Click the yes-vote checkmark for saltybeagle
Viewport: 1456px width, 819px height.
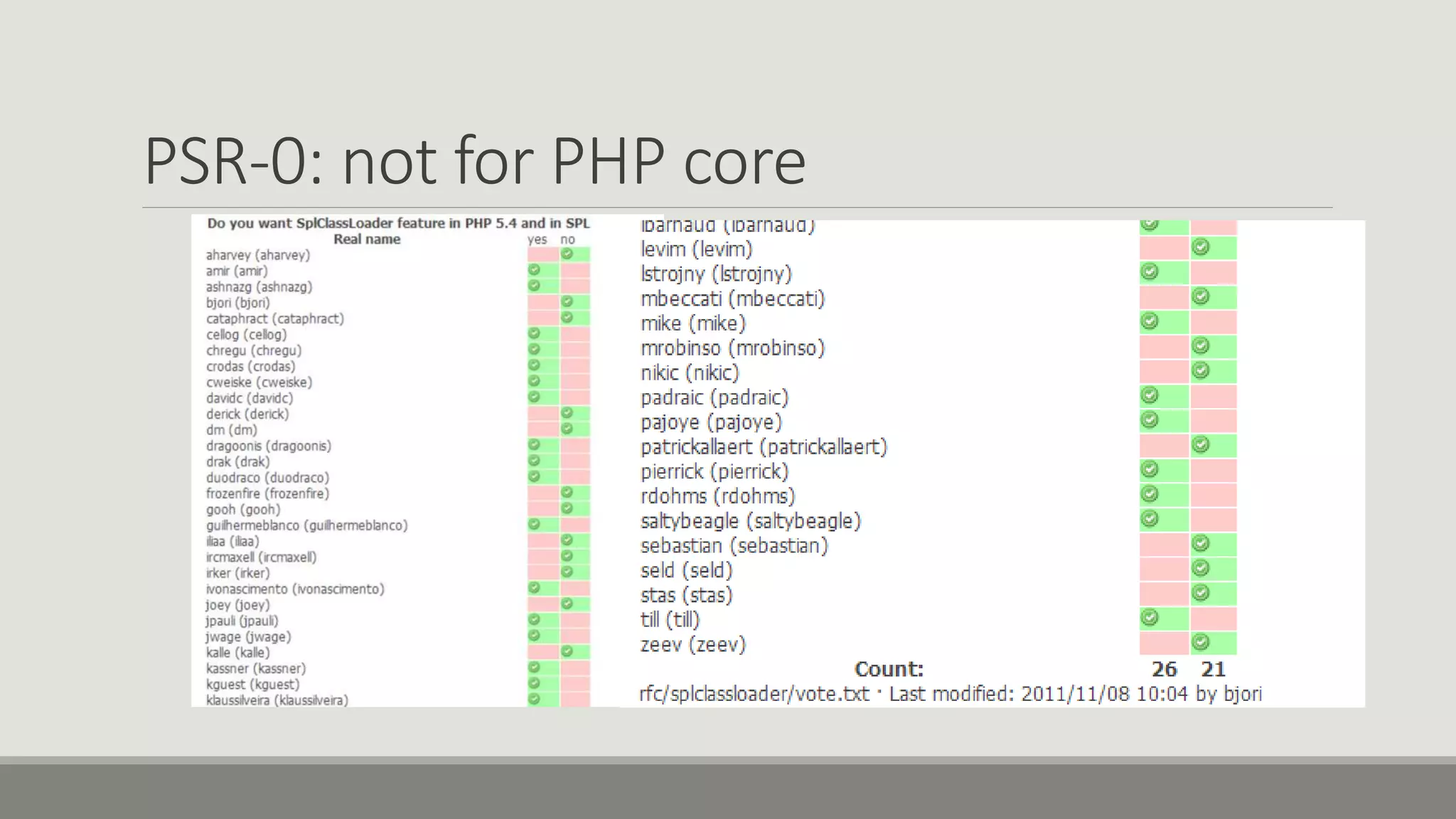pos(1150,519)
